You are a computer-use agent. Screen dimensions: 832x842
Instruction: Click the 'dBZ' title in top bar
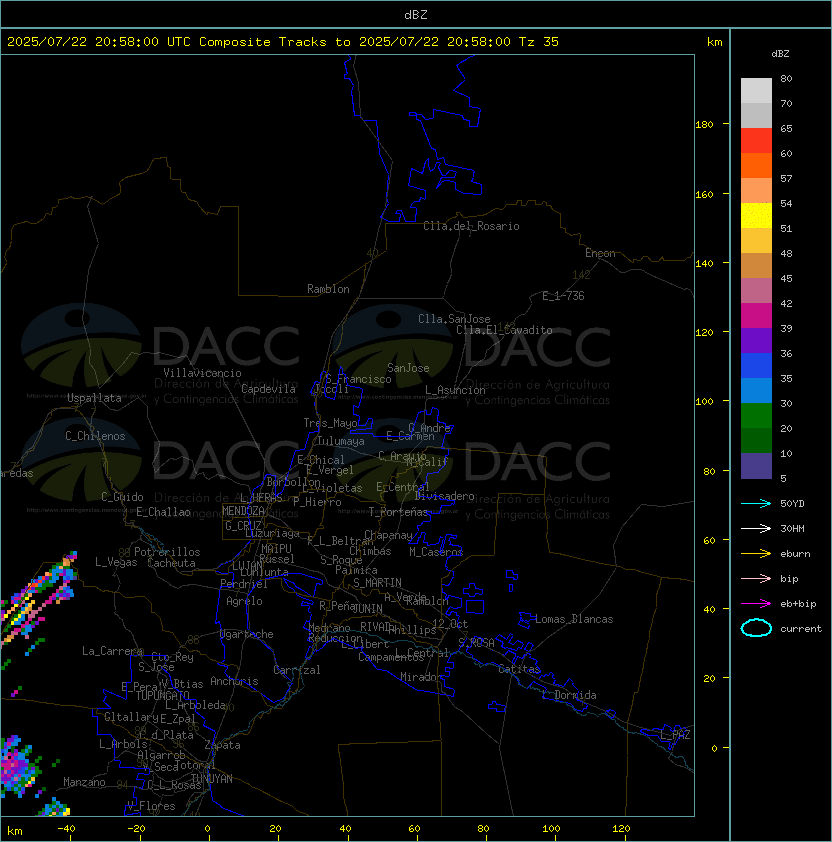click(x=416, y=14)
